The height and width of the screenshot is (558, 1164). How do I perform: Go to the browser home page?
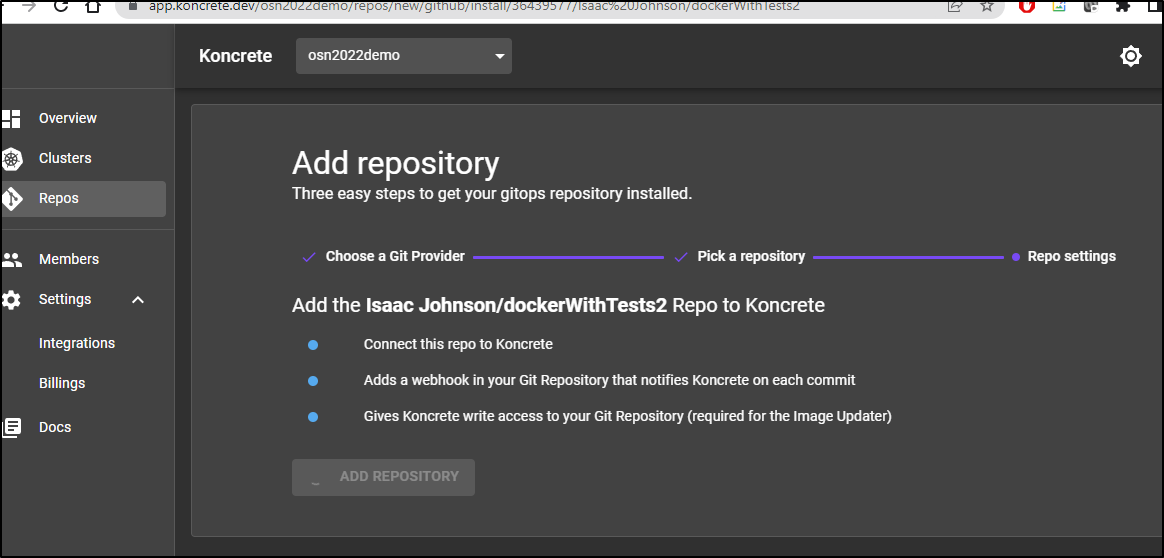click(x=93, y=6)
